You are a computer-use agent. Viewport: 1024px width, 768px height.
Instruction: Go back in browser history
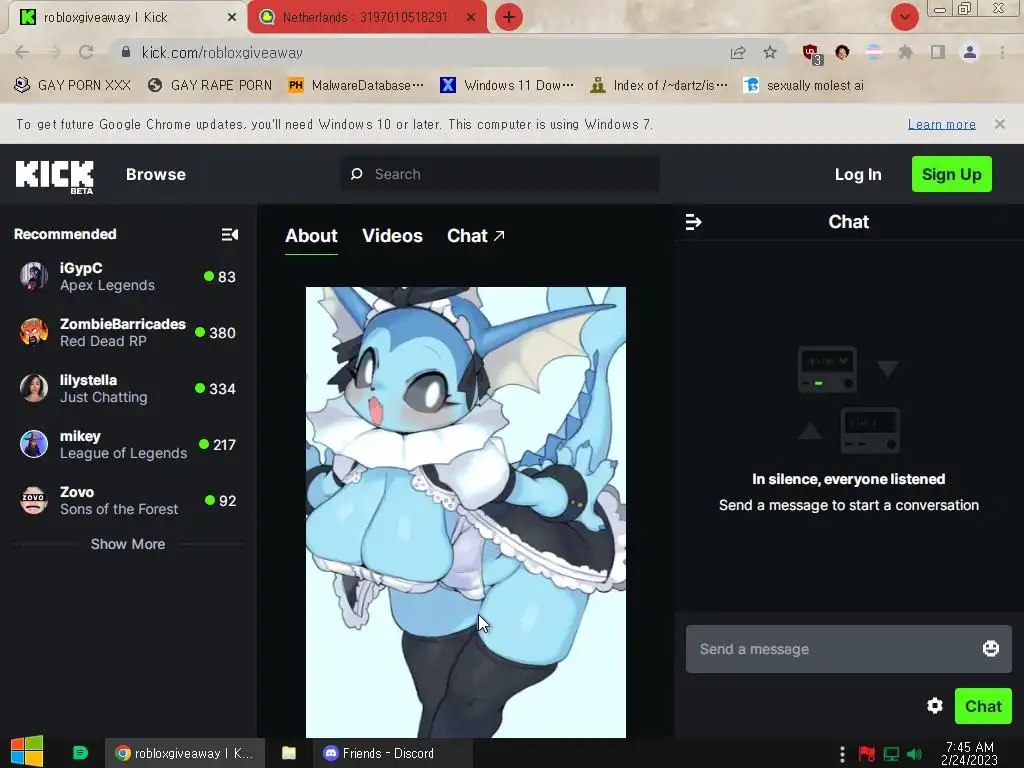22,52
